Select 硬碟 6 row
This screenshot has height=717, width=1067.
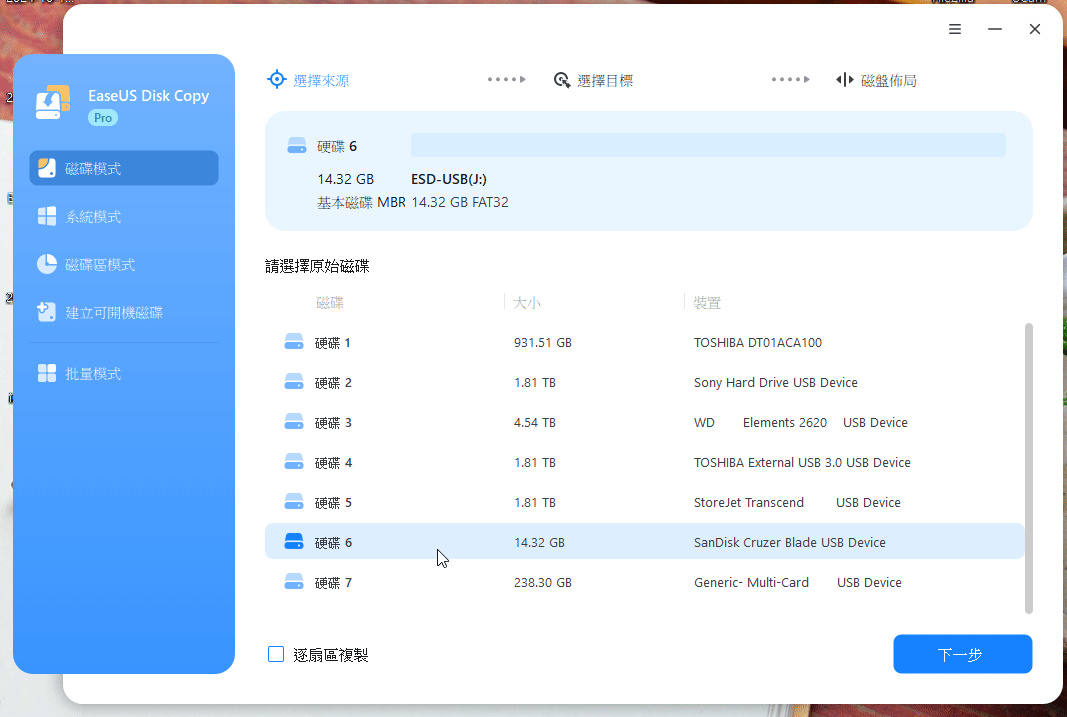click(644, 541)
